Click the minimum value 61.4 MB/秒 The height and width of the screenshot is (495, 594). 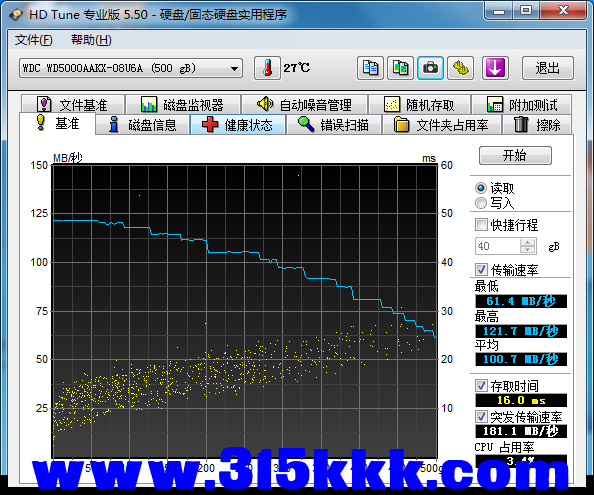coord(521,301)
